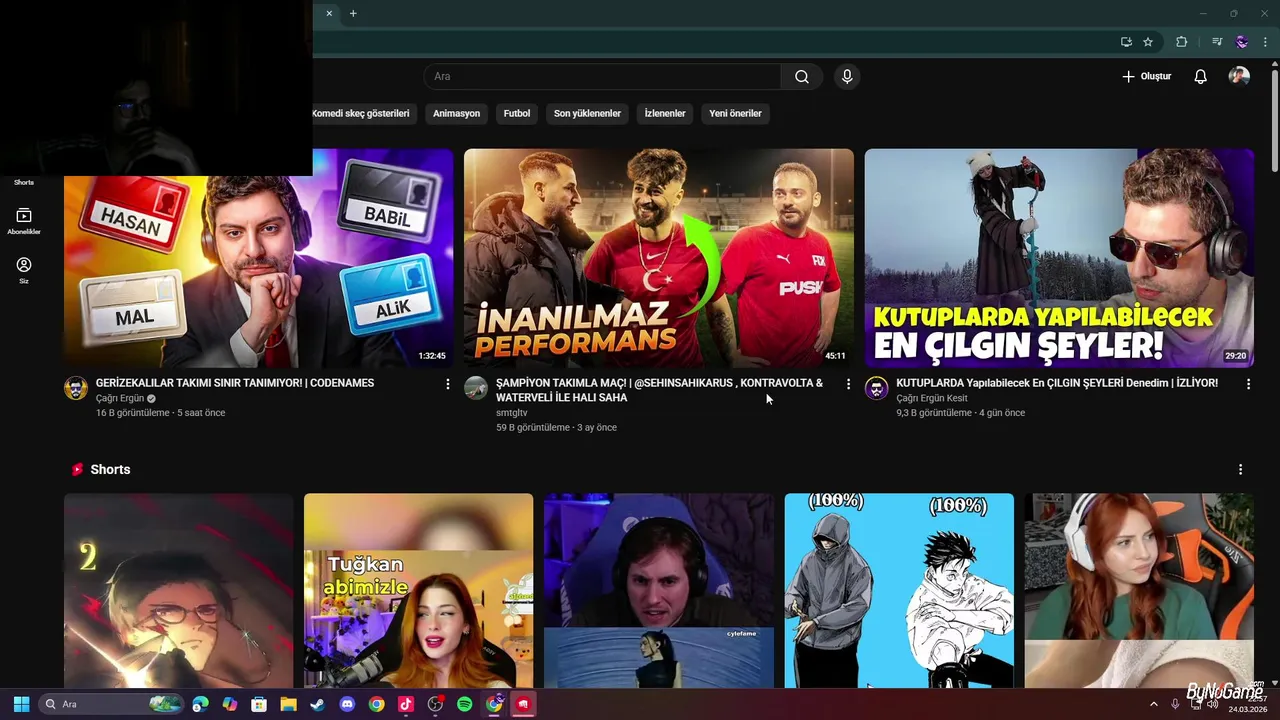The height and width of the screenshot is (720, 1280).
Task: Open Abonelikler in the sidebar
Action: pyautogui.click(x=23, y=221)
